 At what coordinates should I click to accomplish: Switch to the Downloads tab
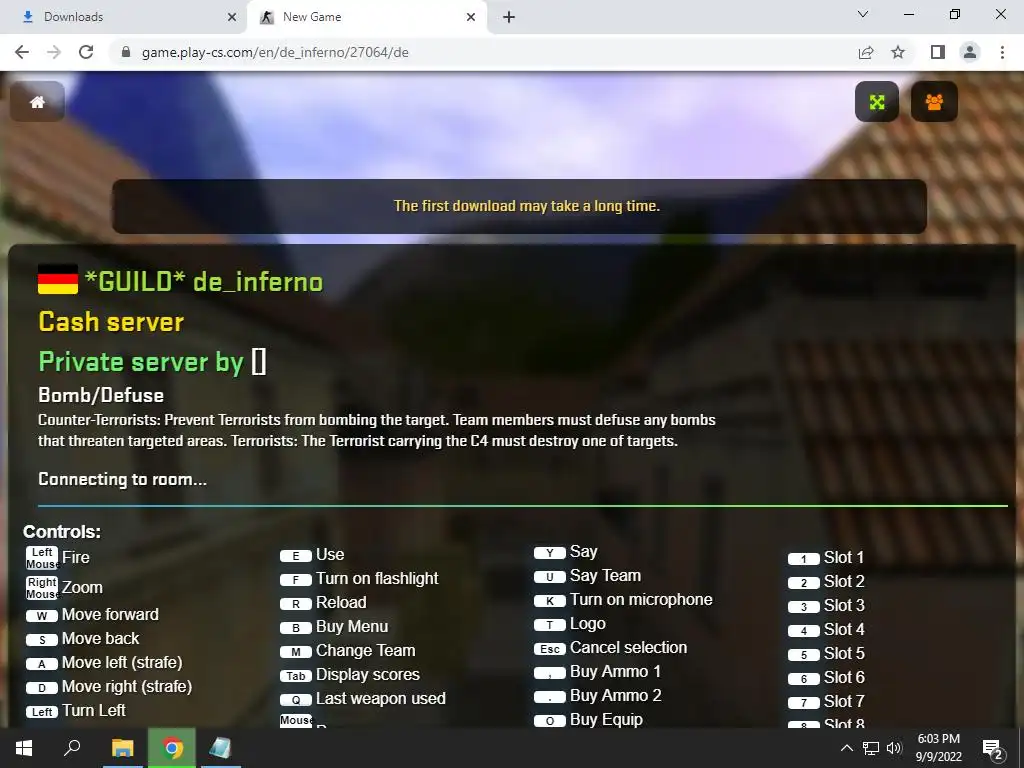(124, 17)
